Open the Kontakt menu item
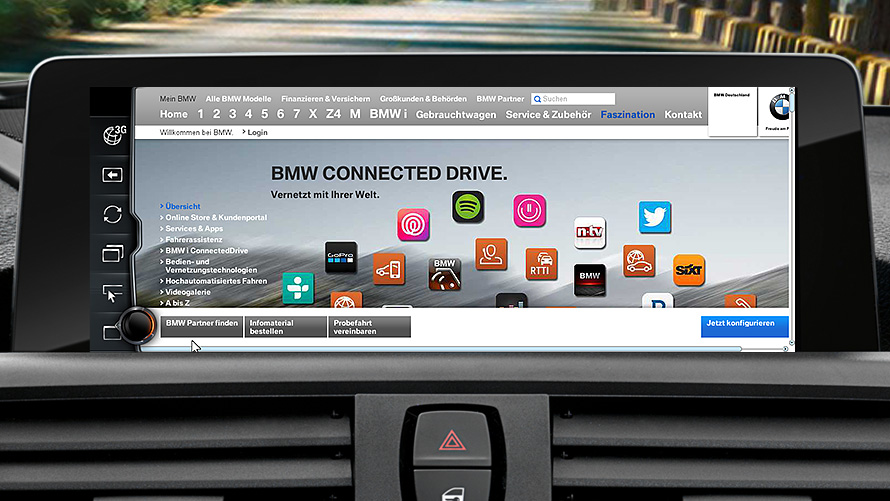This screenshot has height=501, width=890. tap(683, 115)
